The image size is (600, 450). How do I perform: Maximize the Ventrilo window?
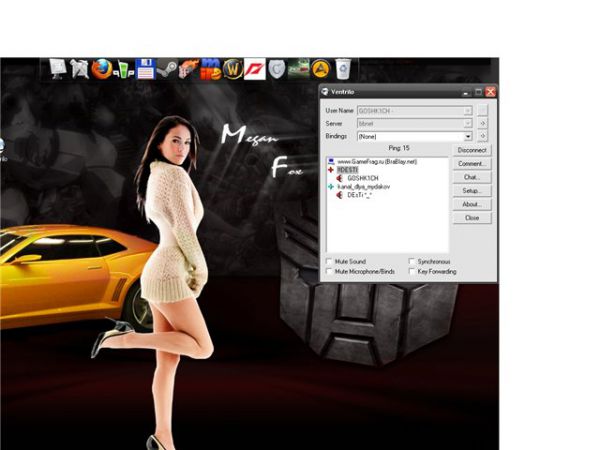click(x=478, y=92)
